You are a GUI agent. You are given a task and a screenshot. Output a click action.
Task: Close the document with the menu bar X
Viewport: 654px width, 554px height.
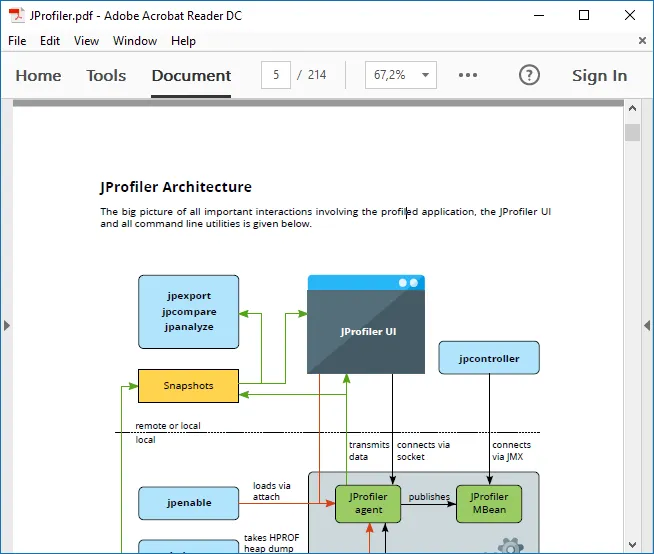pos(642,40)
